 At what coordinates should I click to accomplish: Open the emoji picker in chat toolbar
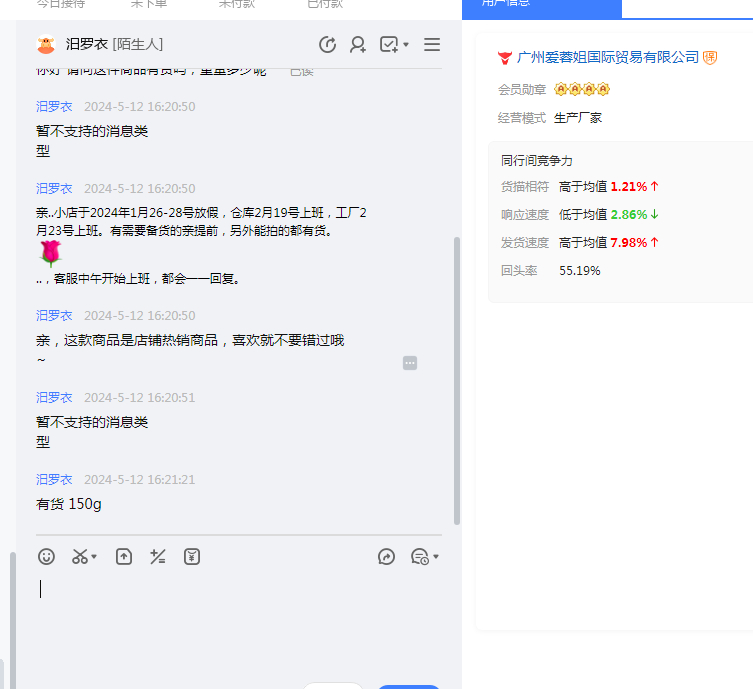pos(46,557)
